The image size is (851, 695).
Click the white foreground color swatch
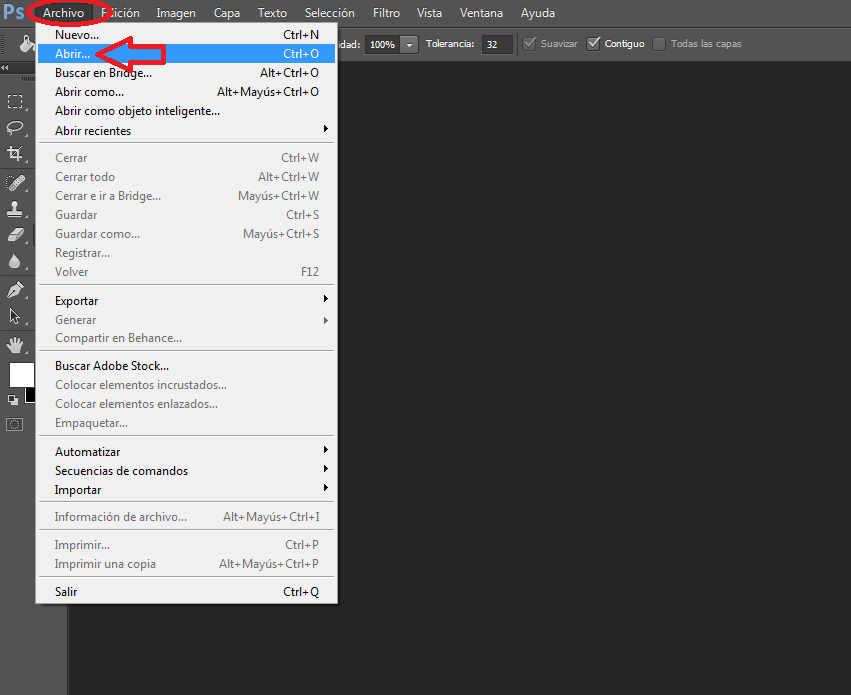tap(21, 375)
